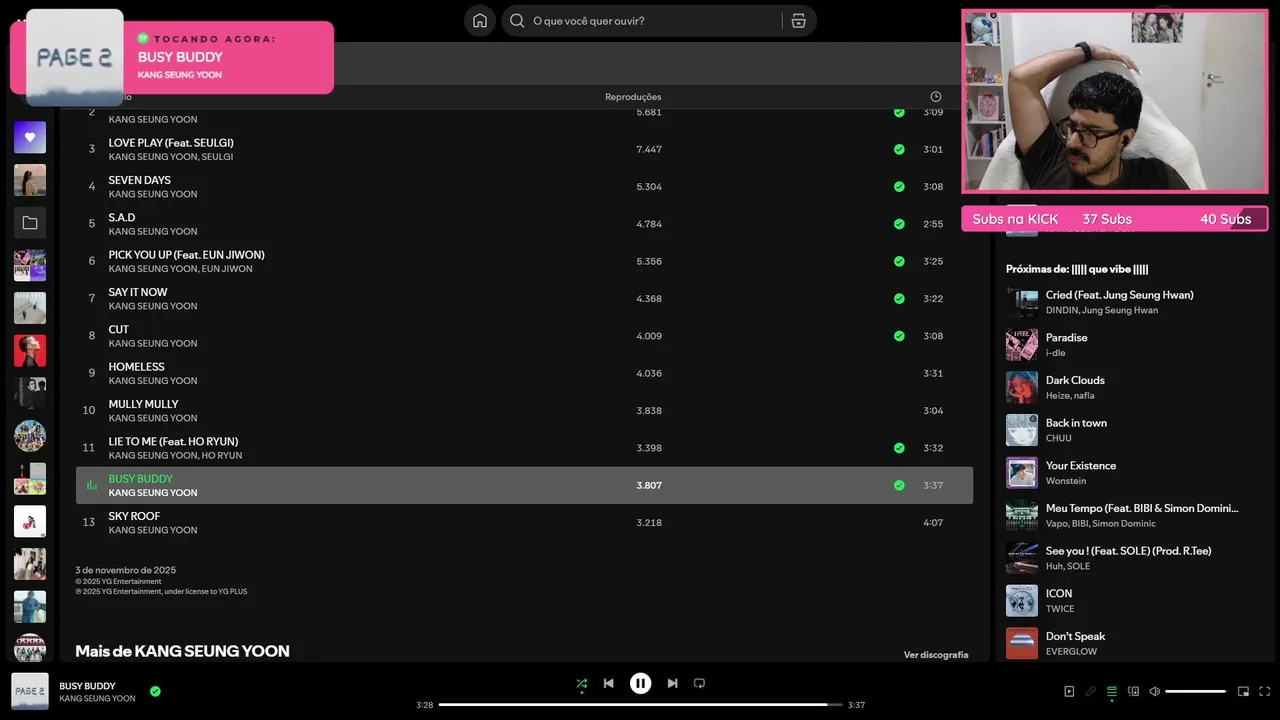Play queued song ICON by TWICE
Viewport: 1280px width, 720px height.
[1130, 601]
